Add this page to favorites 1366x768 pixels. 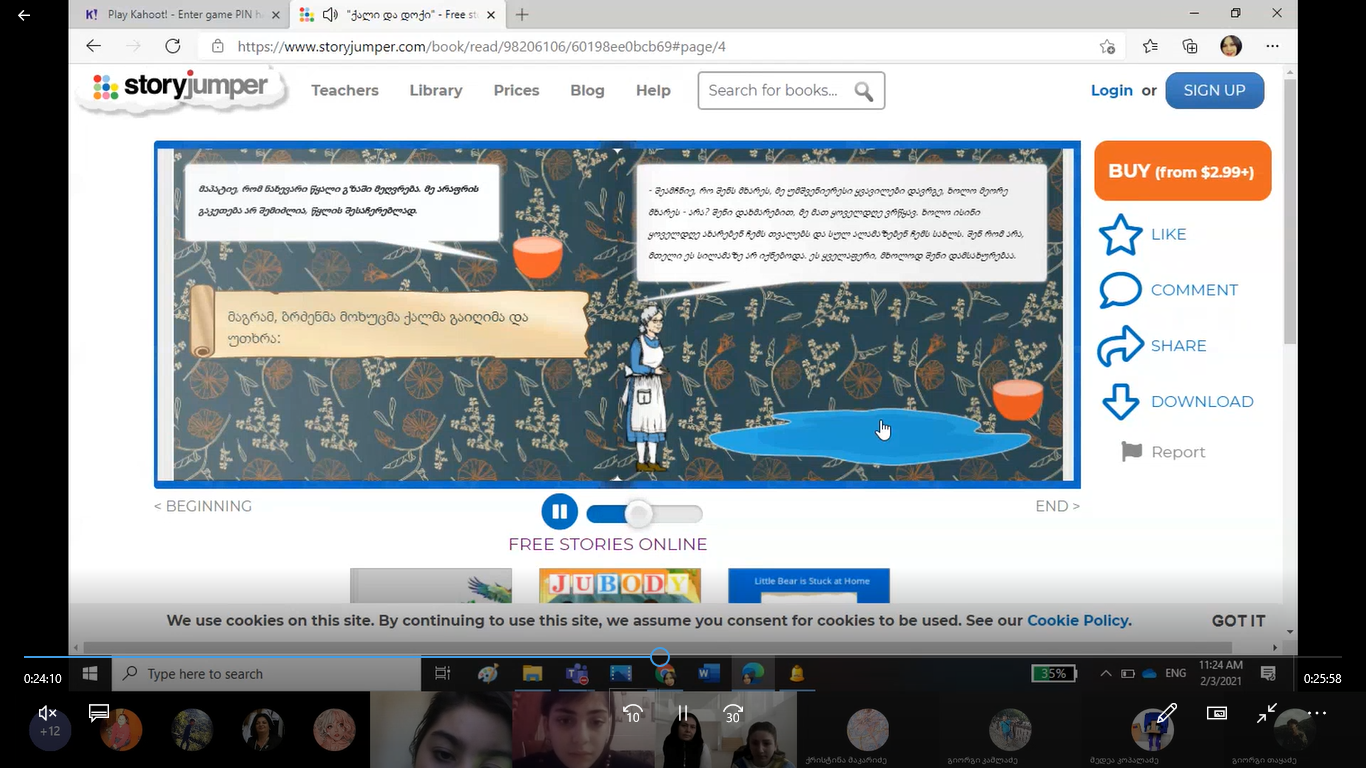[x=1107, y=46]
